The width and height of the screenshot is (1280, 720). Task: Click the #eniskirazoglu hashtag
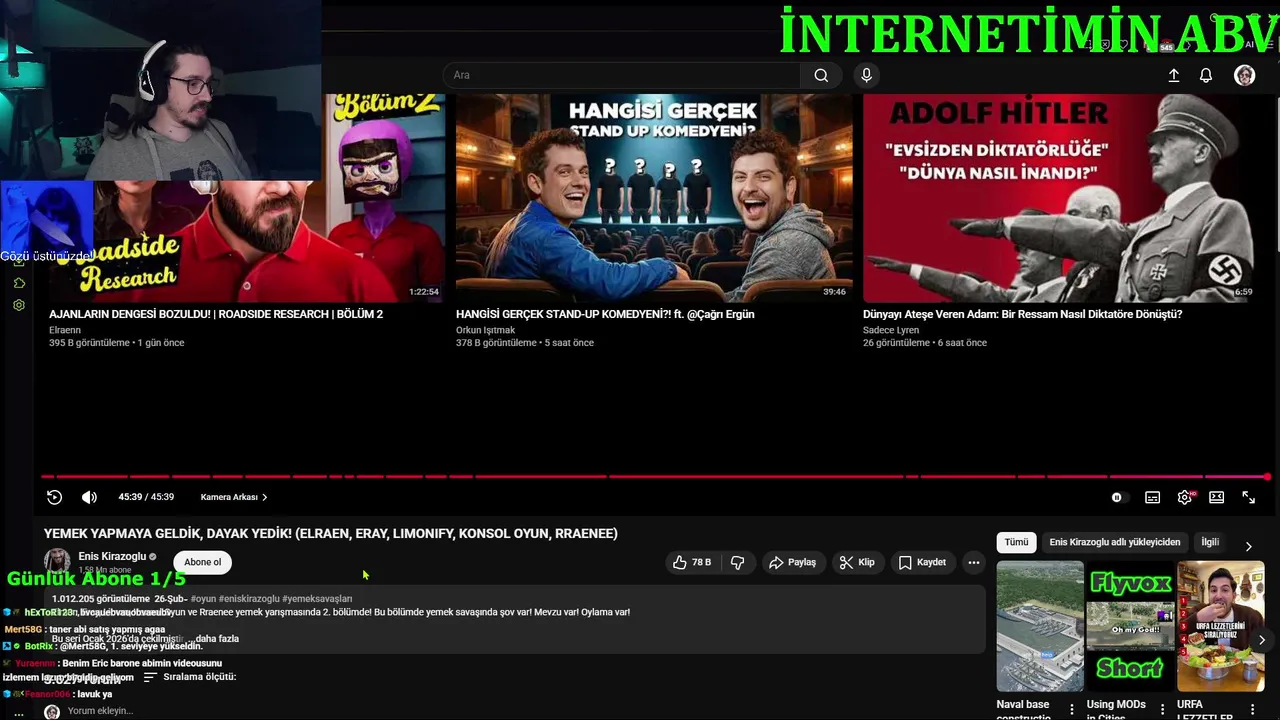click(x=249, y=599)
